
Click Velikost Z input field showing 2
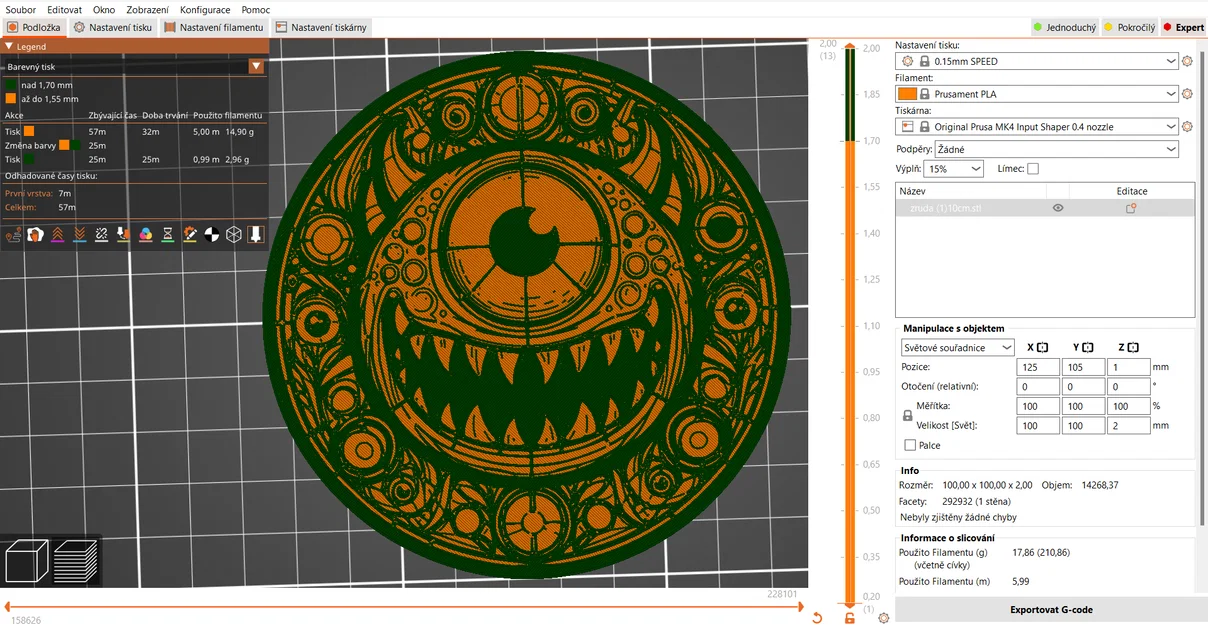coord(1129,426)
